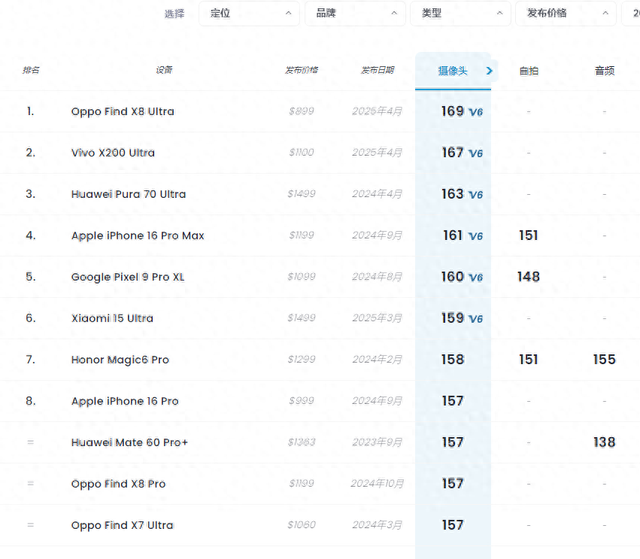
Task: Click camera score 163 for Huawei Pura 70 Ultra
Action: pos(452,194)
